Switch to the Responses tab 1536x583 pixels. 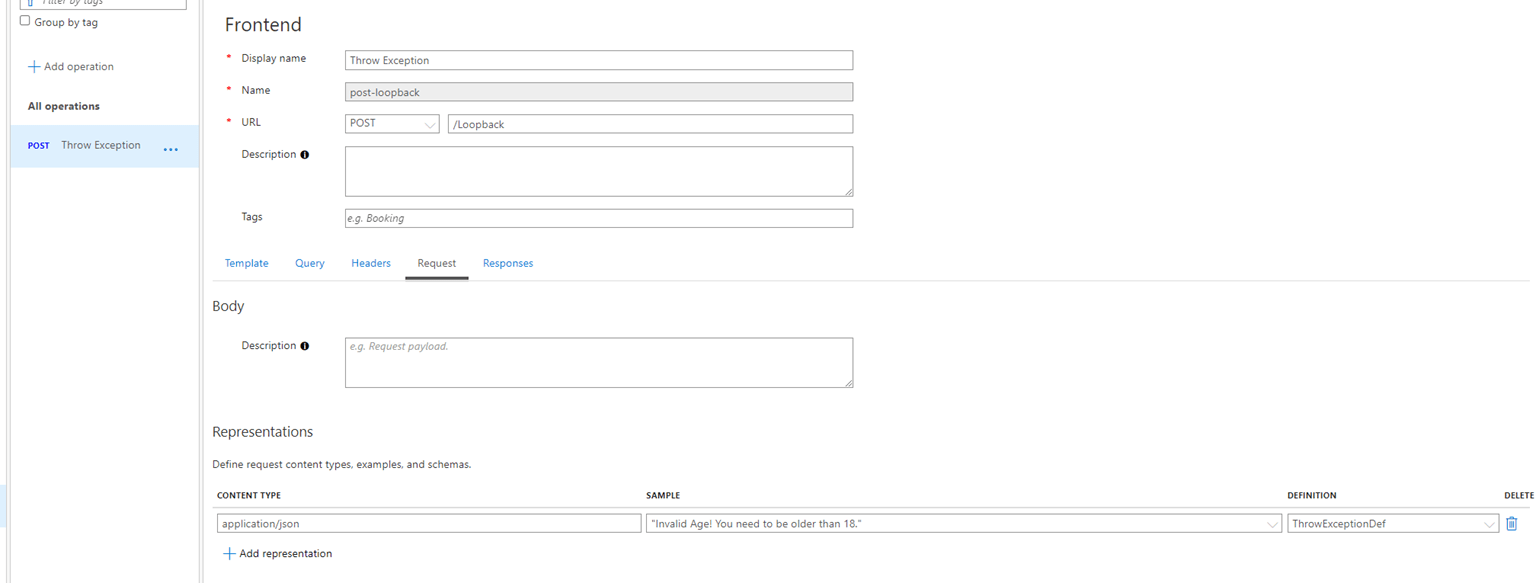(x=508, y=262)
